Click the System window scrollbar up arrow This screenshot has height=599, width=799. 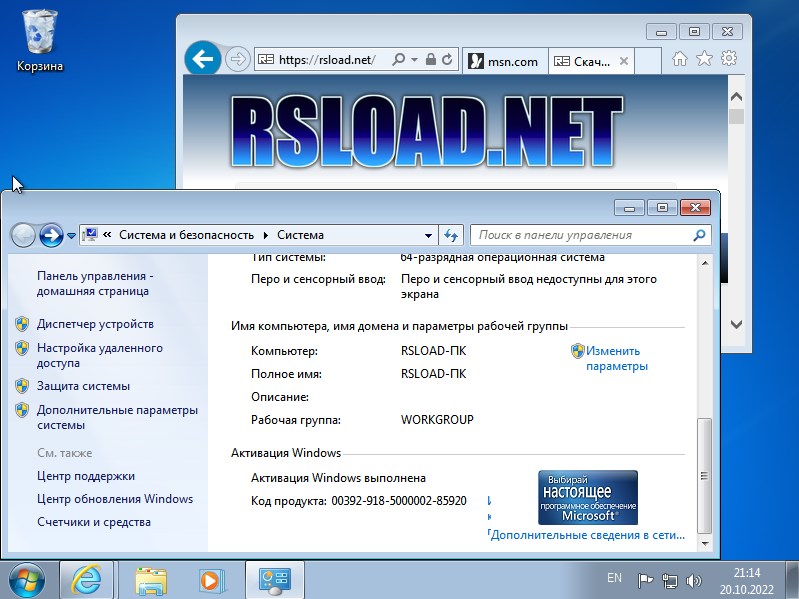705,263
